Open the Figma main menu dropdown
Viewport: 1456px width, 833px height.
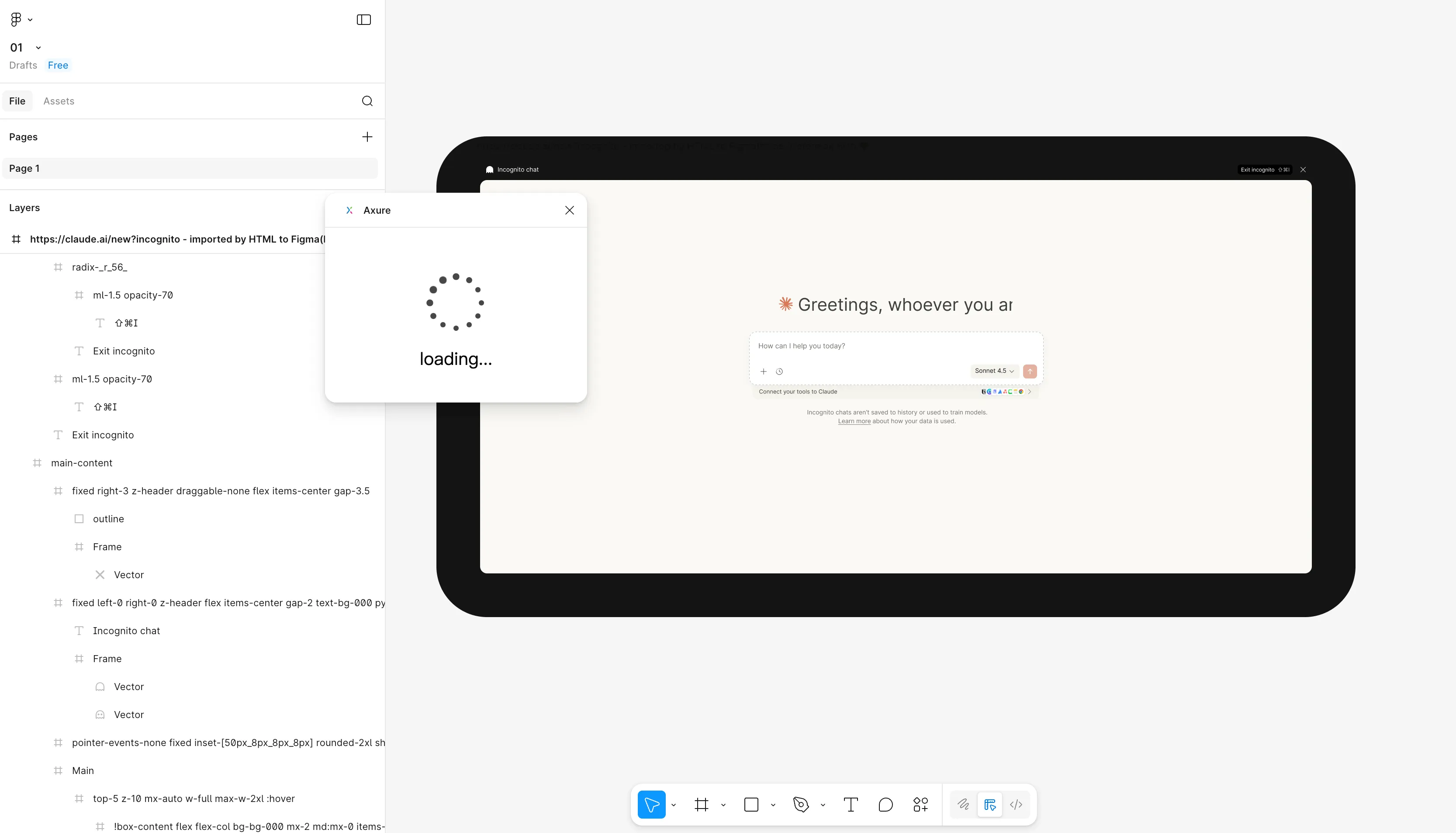click(21, 20)
